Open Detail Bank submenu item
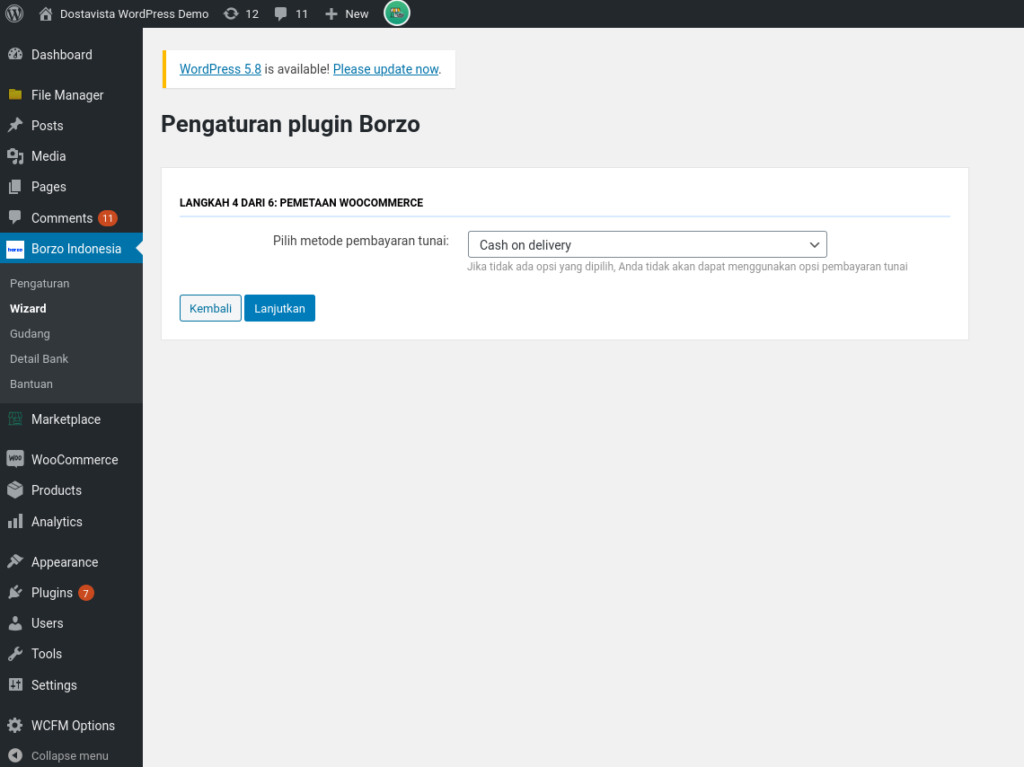The height and width of the screenshot is (767, 1024). pyautogui.click(x=39, y=359)
